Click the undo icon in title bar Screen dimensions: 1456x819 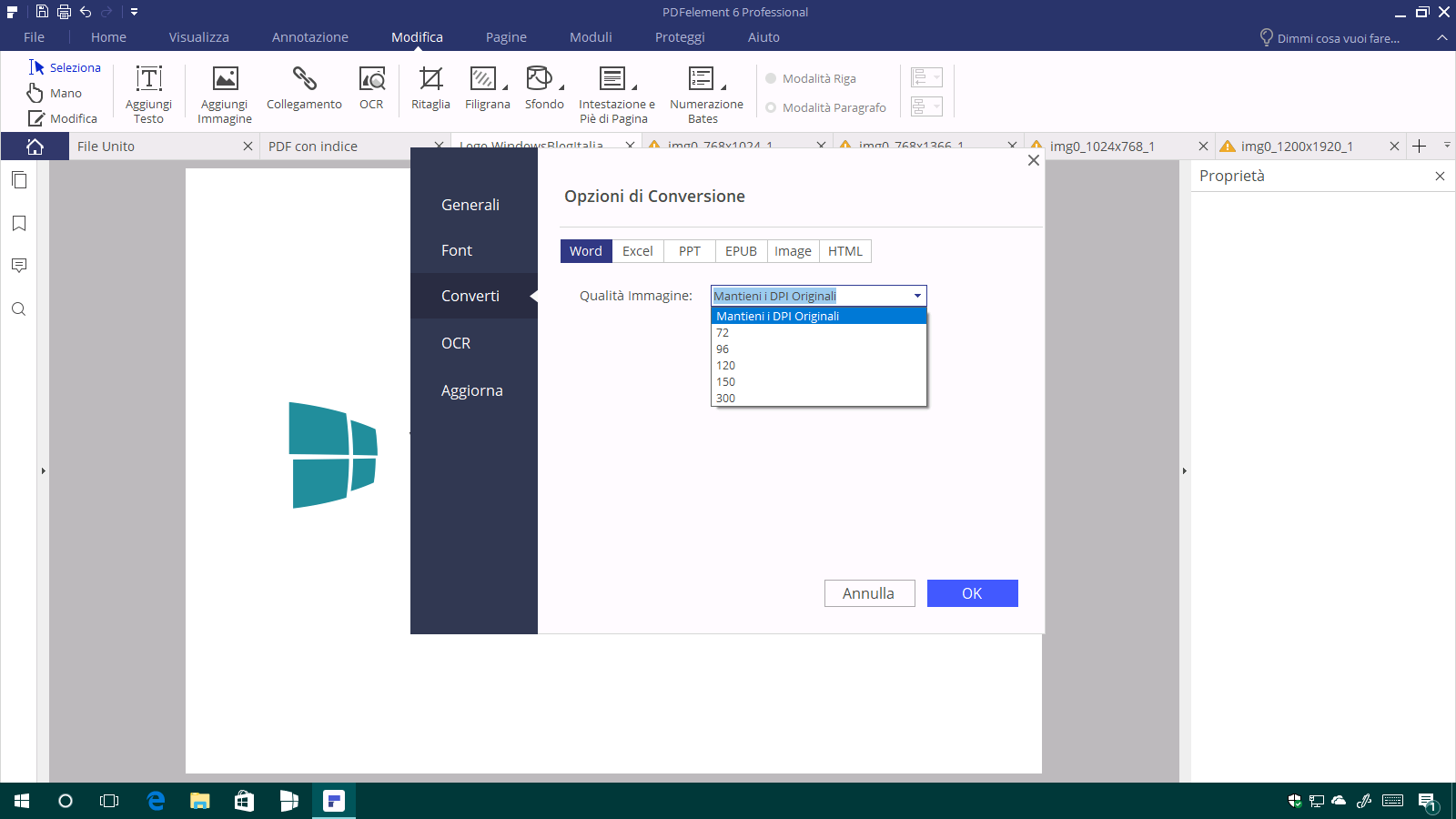86,12
